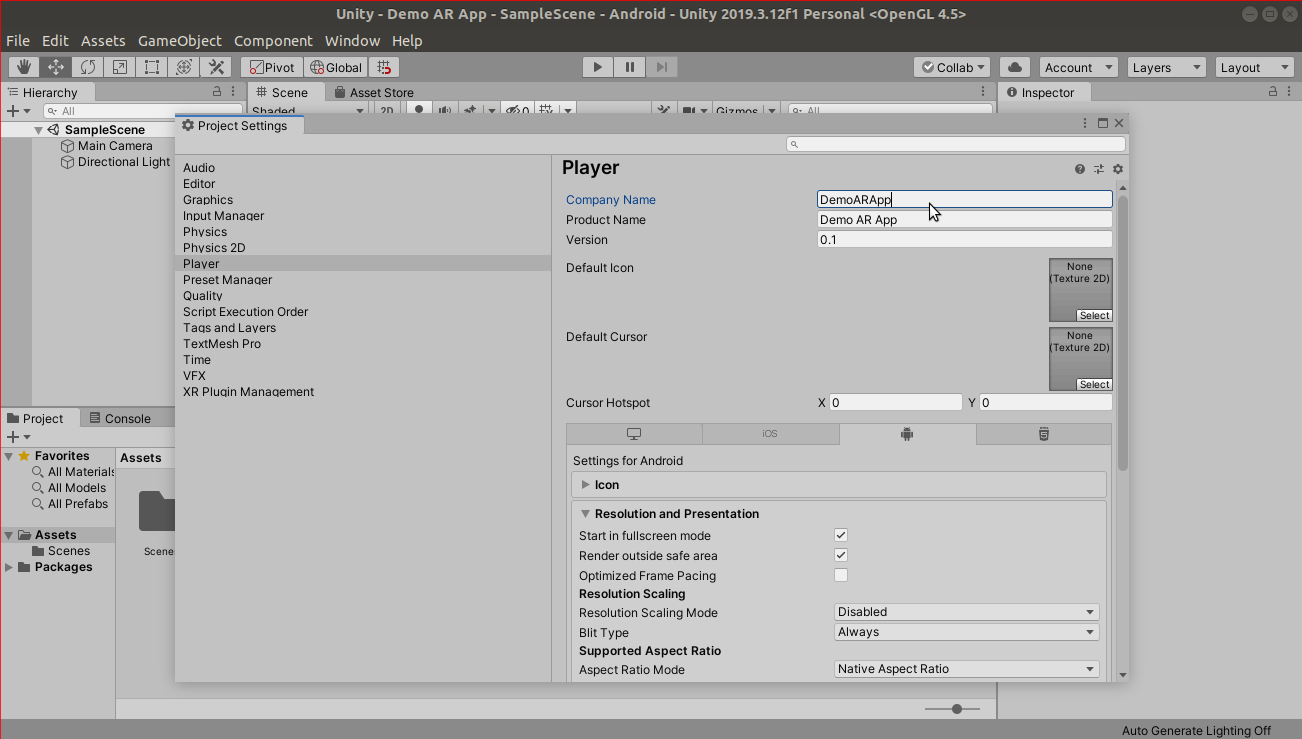Enable Optimized Frame Pacing checkbox
Image resolution: width=1302 pixels, height=739 pixels.
click(x=841, y=576)
